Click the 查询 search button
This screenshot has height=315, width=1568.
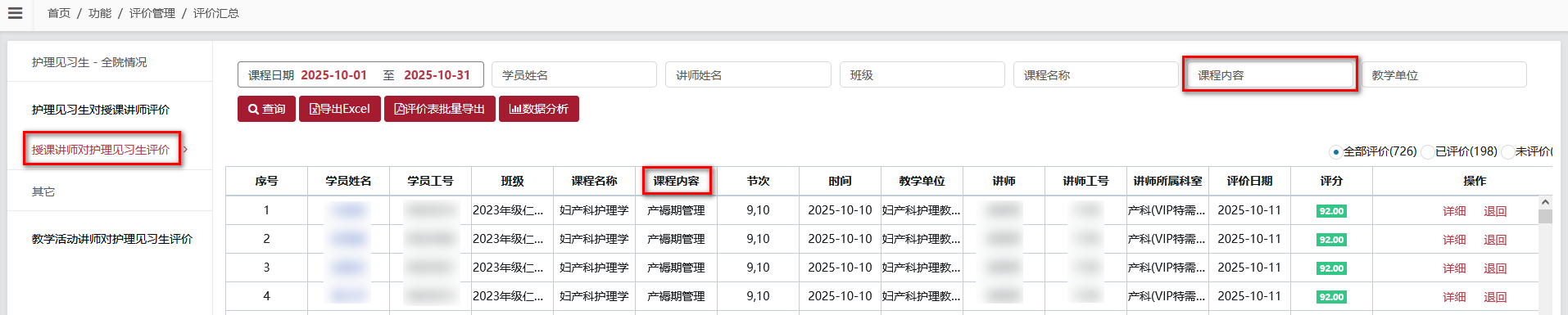tap(266, 109)
